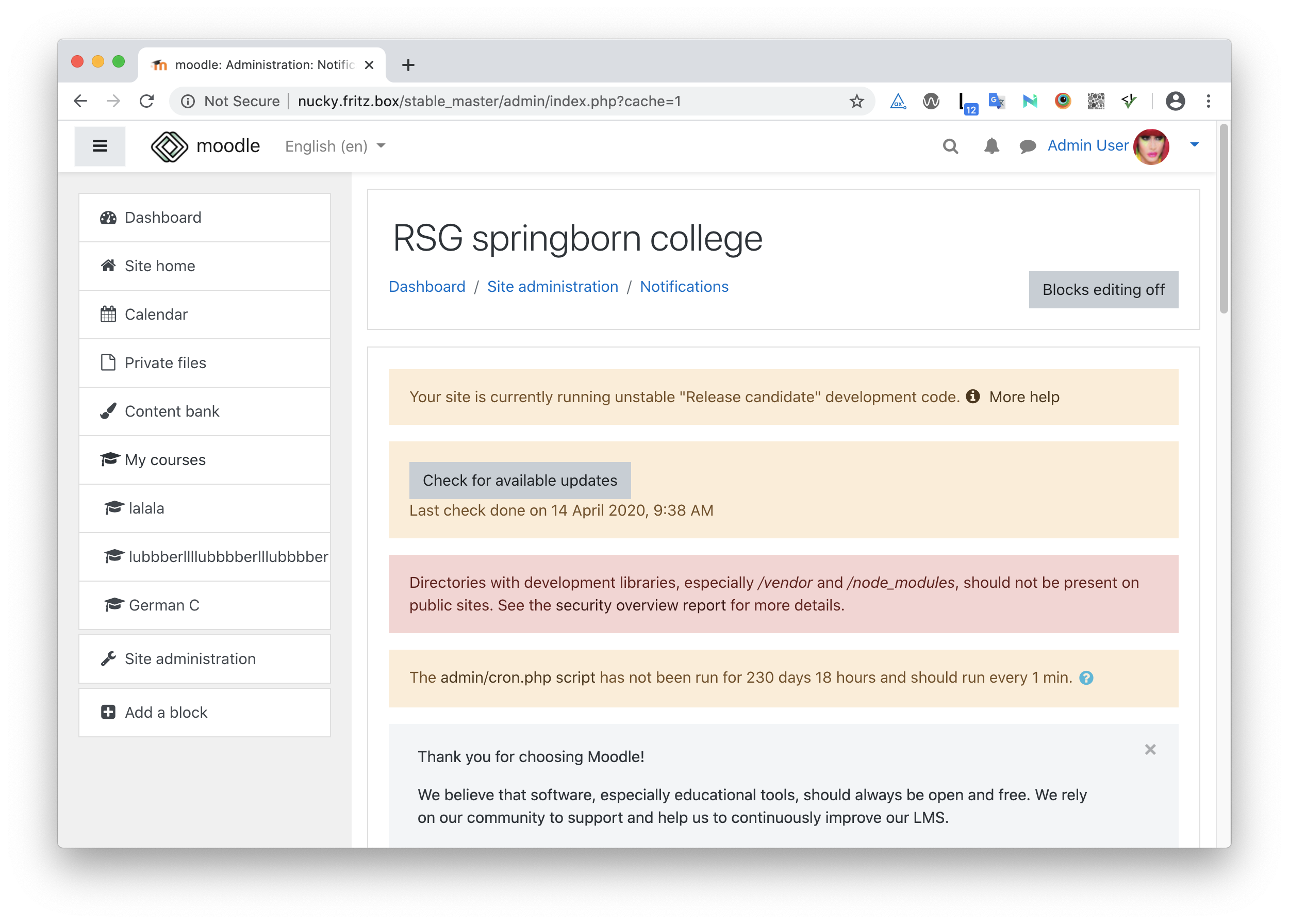Open the messaging speech bubble icon

[1028, 146]
